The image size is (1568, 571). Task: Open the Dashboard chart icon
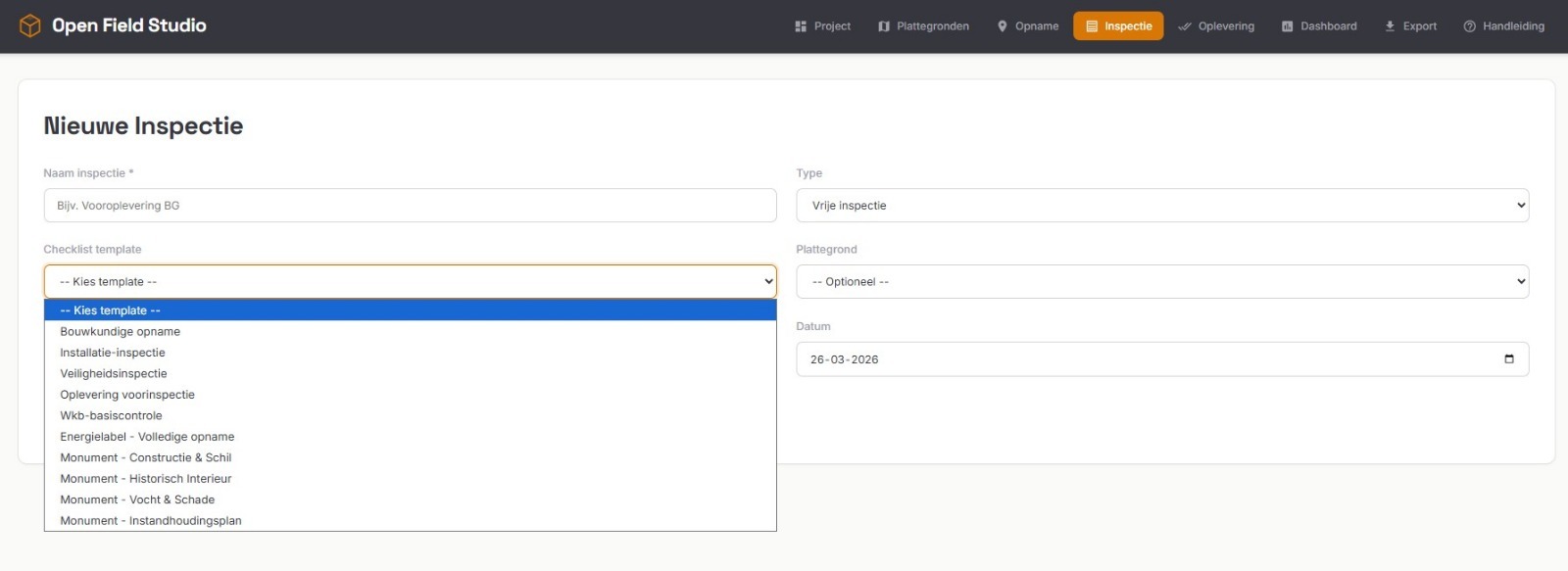click(x=1287, y=26)
